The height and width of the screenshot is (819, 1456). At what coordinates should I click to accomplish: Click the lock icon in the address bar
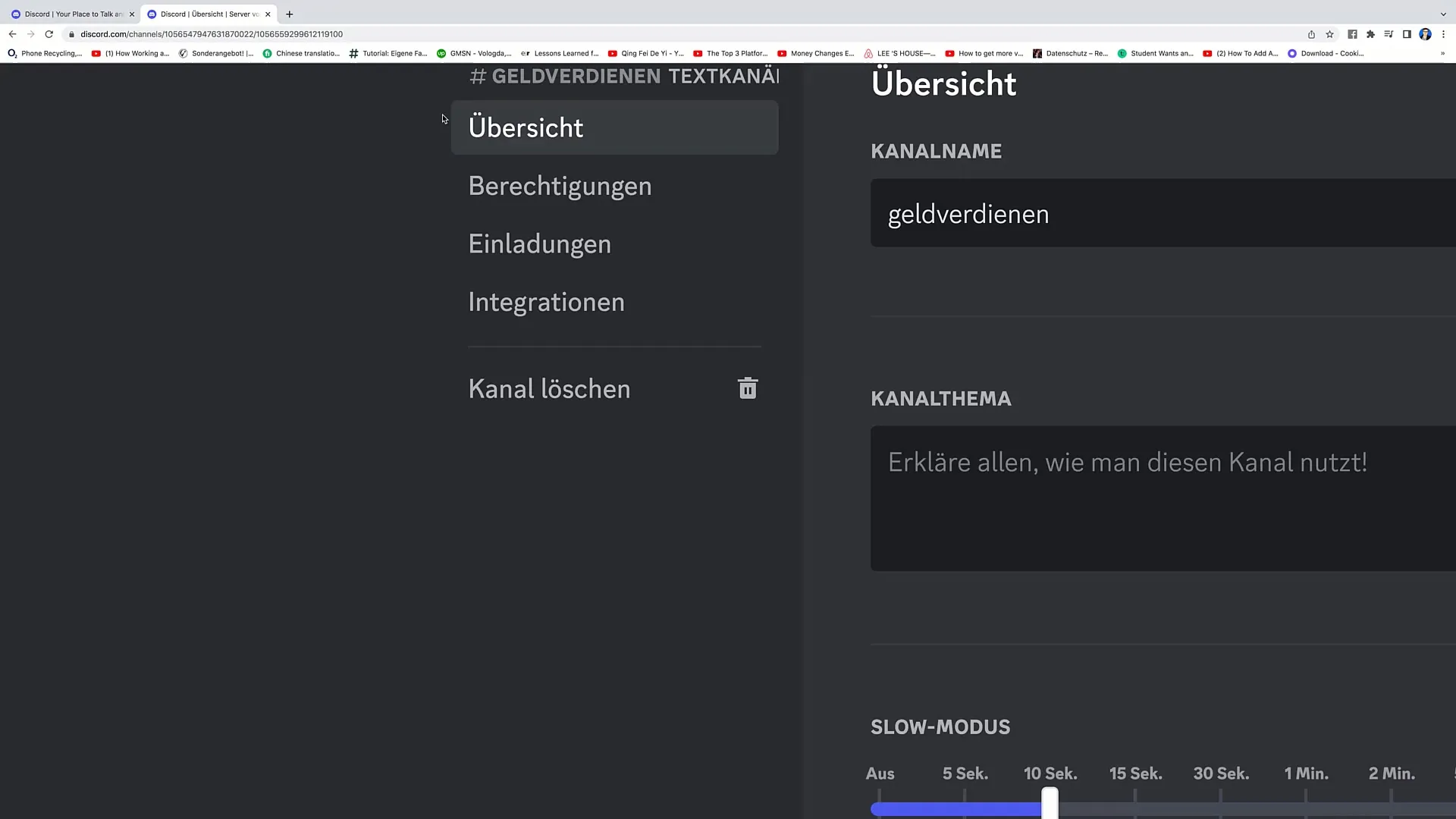click(x=71, y=34)
